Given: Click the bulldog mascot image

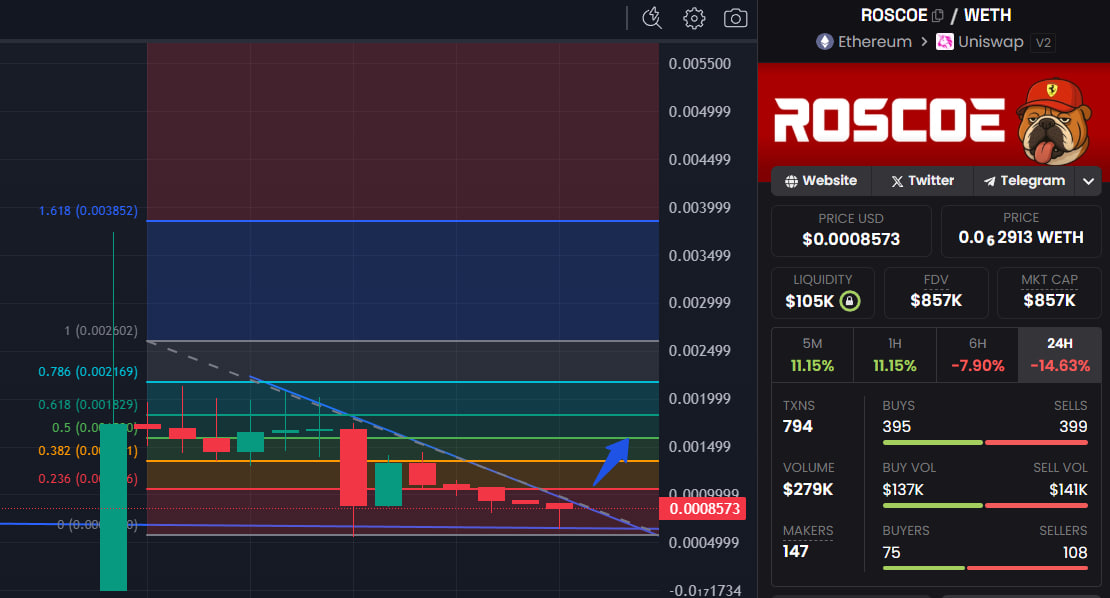Looking at the screenshot, I should (x=1053, y=120).
